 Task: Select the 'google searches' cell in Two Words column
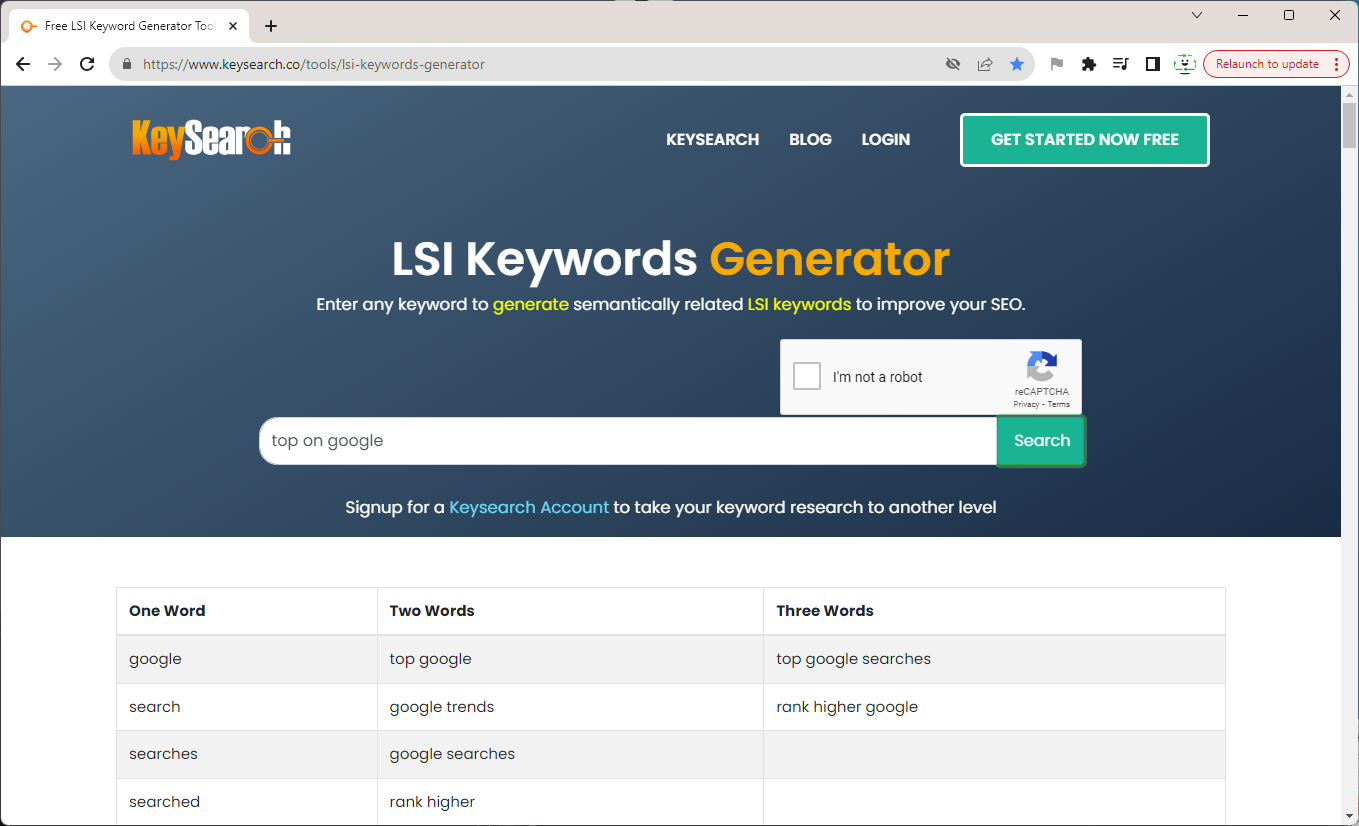tap(570, 754)
